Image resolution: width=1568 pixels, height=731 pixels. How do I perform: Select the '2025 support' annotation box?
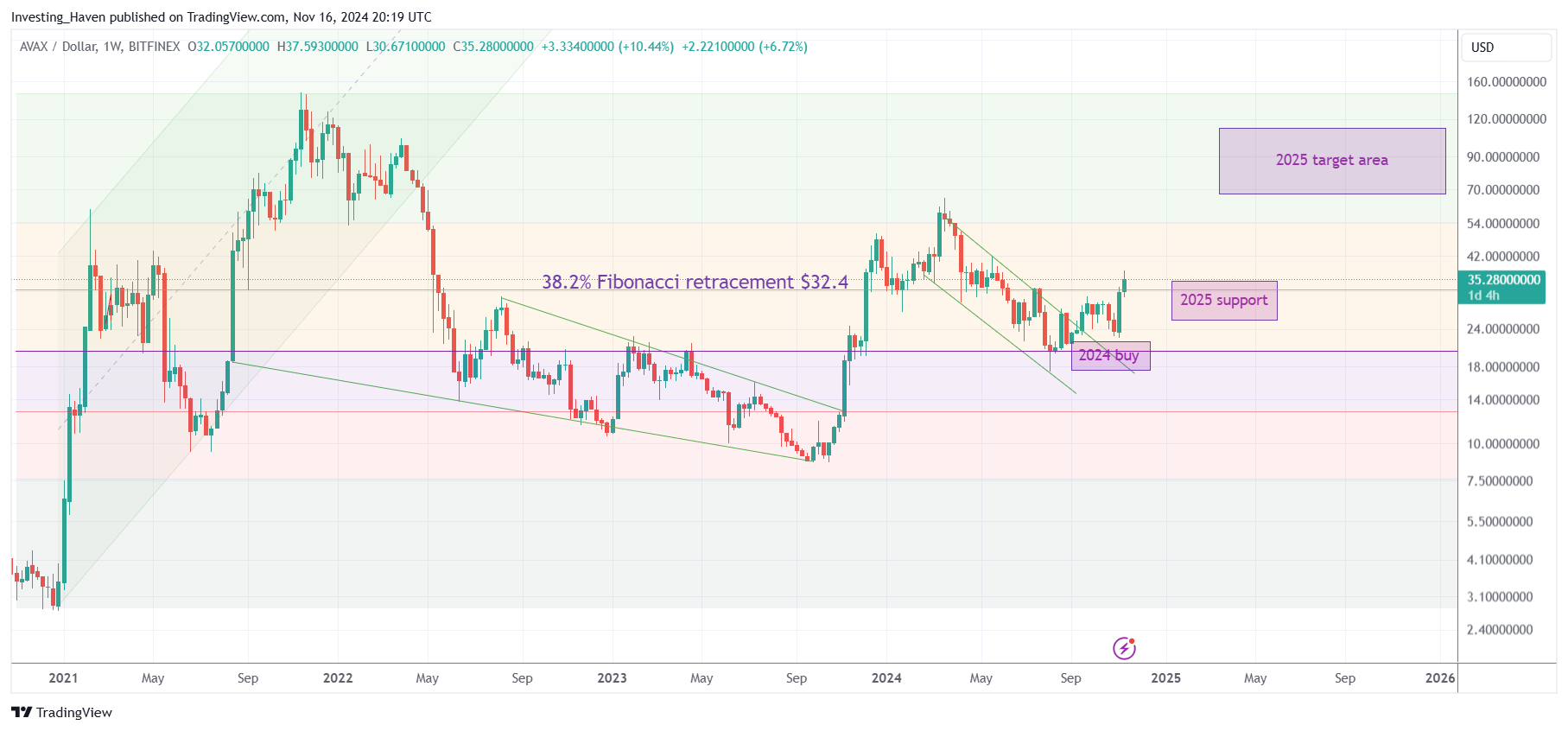point(1224,300)
